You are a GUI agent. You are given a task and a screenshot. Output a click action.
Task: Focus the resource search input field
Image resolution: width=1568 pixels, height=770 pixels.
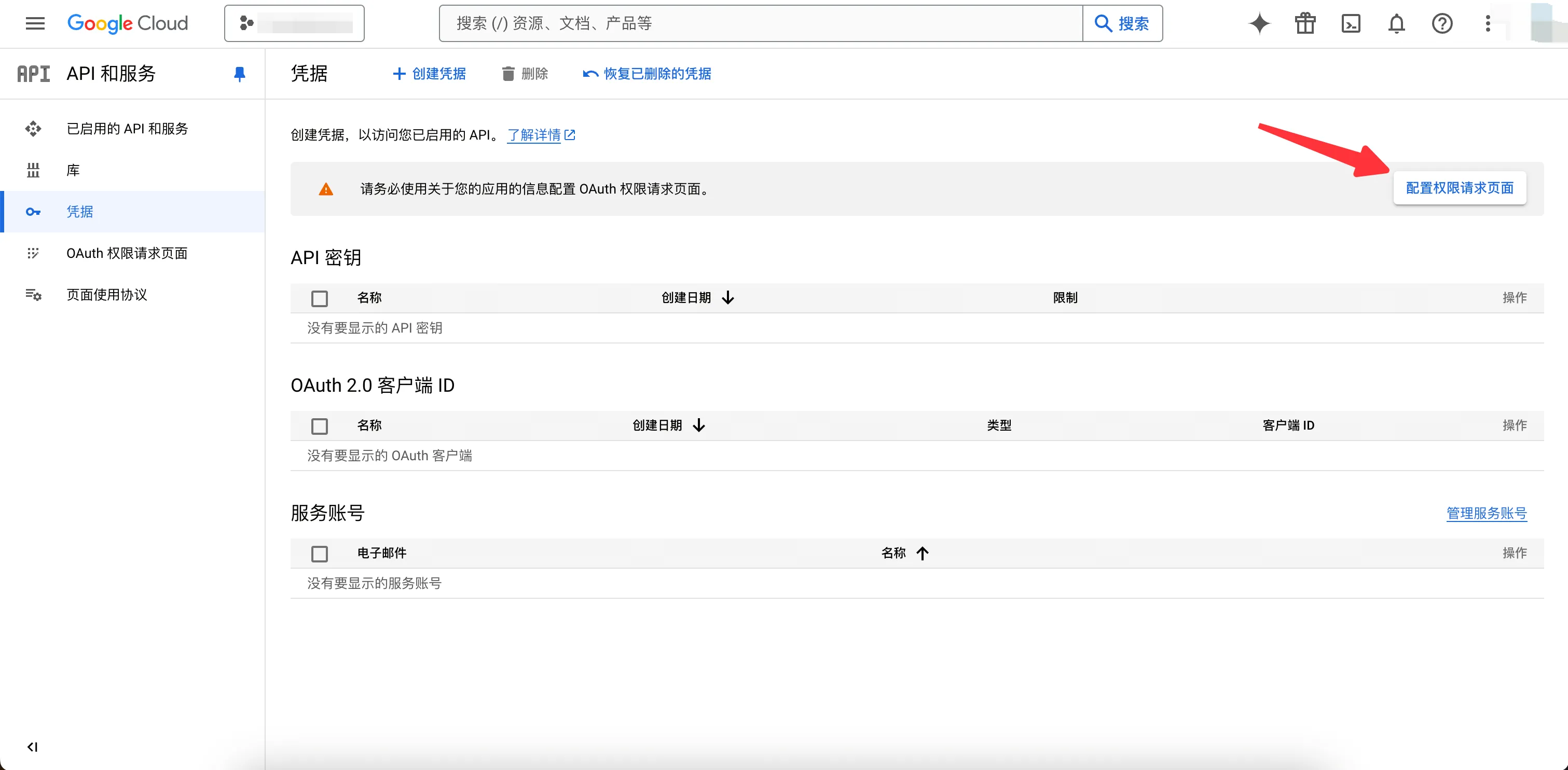point(760,24)
